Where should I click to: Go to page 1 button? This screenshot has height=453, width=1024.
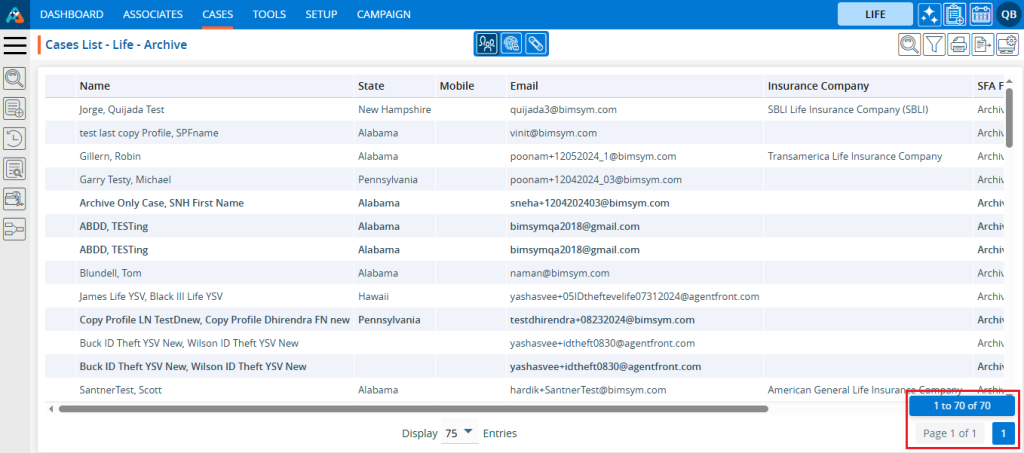coord(1005,433)
